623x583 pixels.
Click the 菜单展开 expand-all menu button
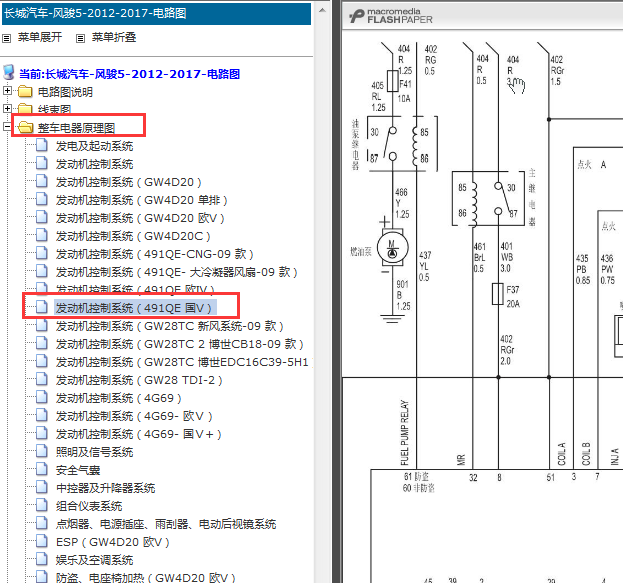click(40, 37)
